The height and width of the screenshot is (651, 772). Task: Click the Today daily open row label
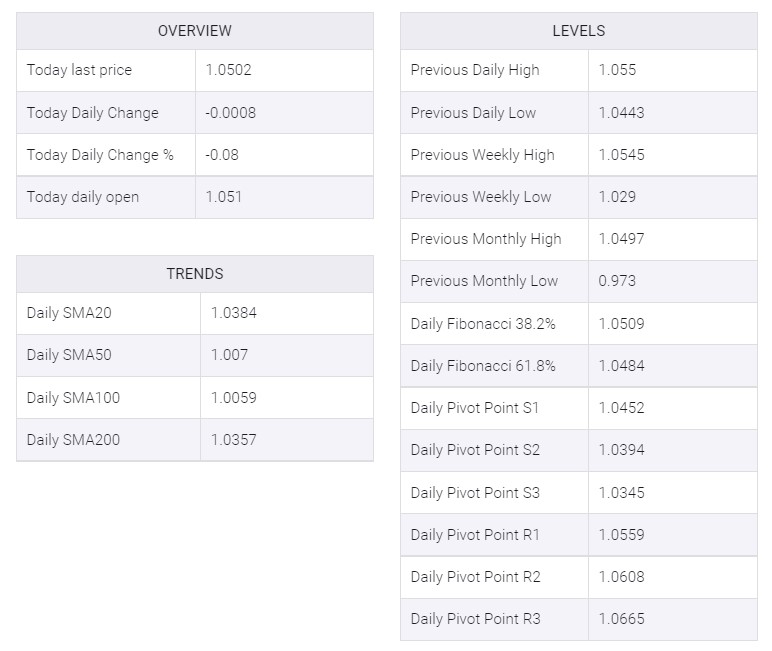pos(83,197)
